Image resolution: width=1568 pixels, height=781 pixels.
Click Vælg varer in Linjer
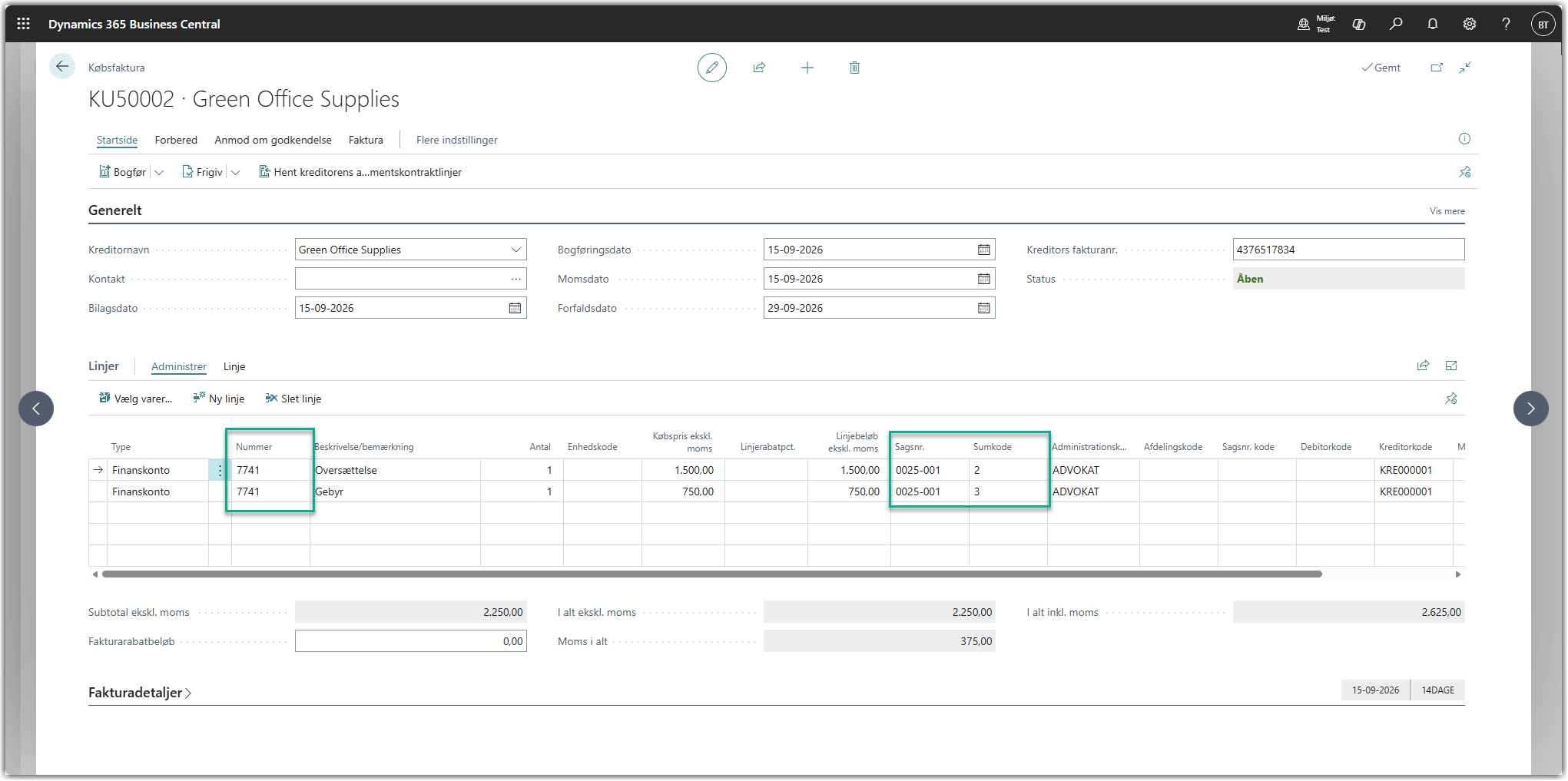click(135, 399)
